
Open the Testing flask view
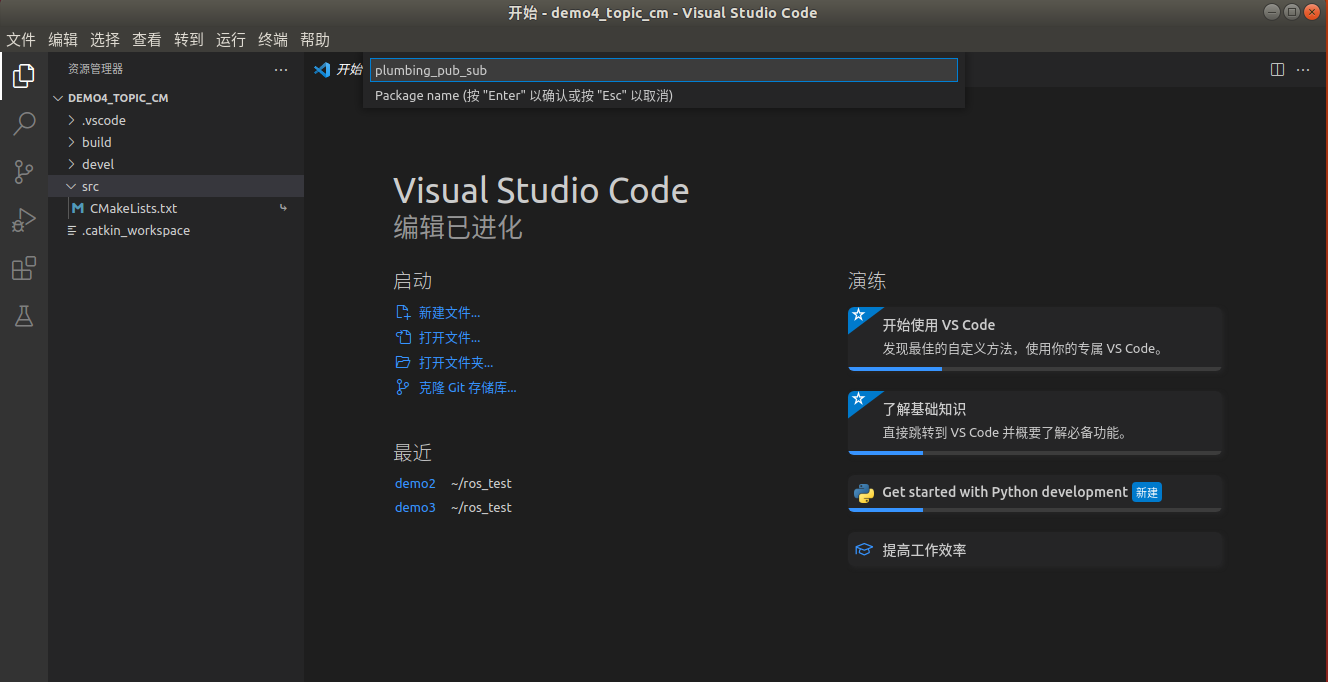[24, 316]
